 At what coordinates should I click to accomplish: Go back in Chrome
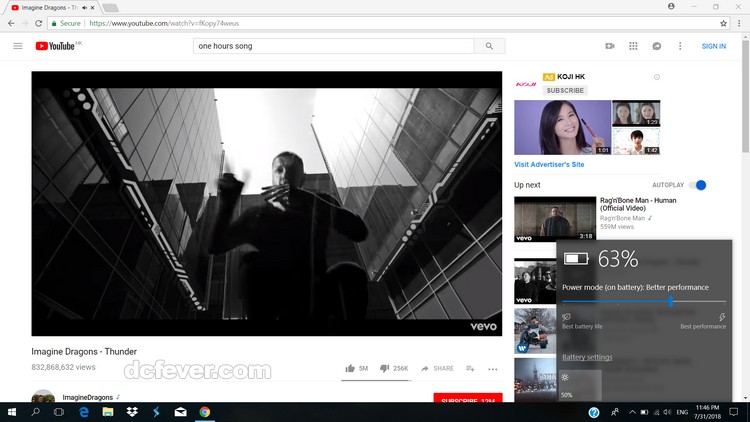11,23
